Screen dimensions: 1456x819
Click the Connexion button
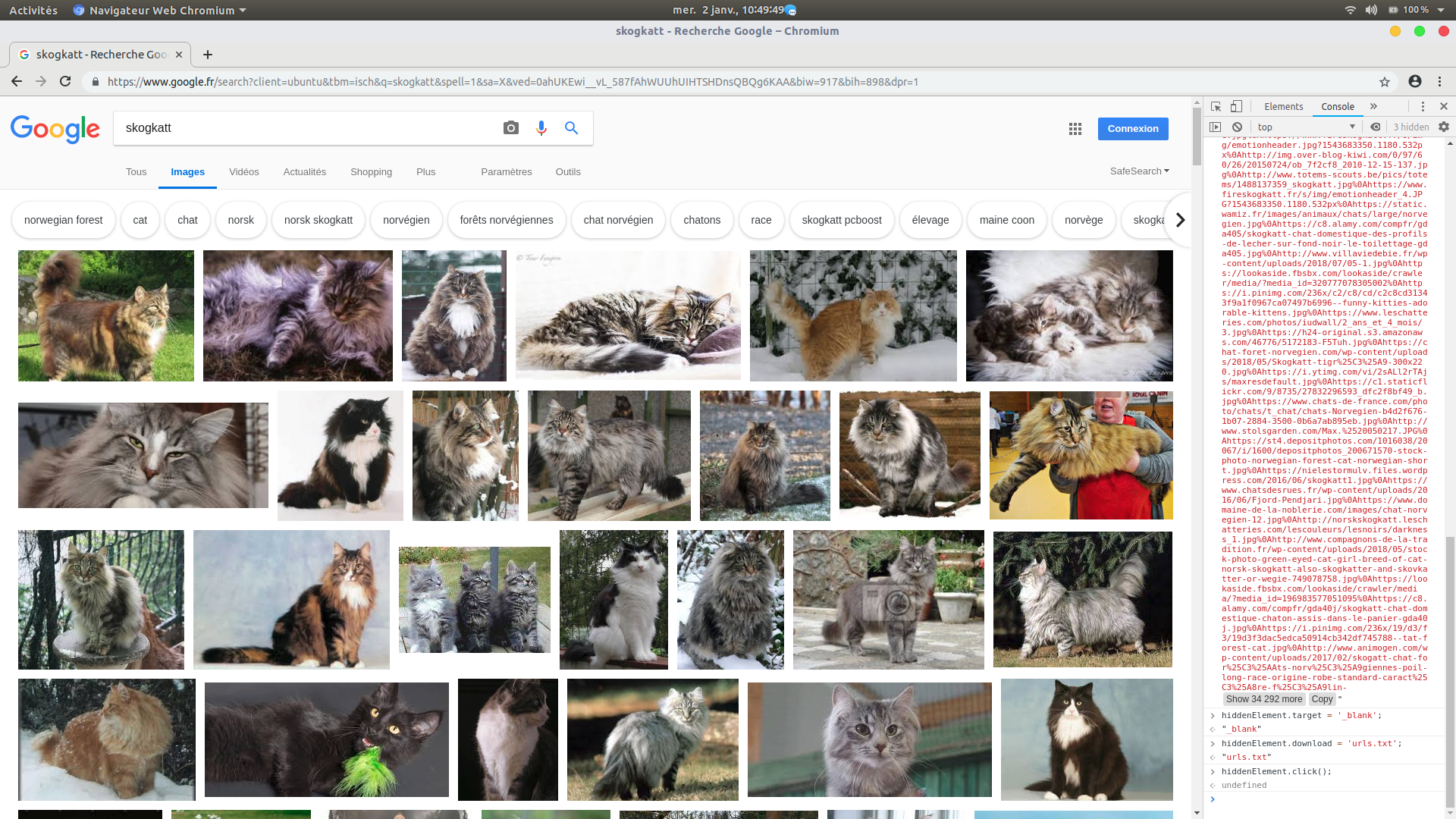click(1132, 129)
